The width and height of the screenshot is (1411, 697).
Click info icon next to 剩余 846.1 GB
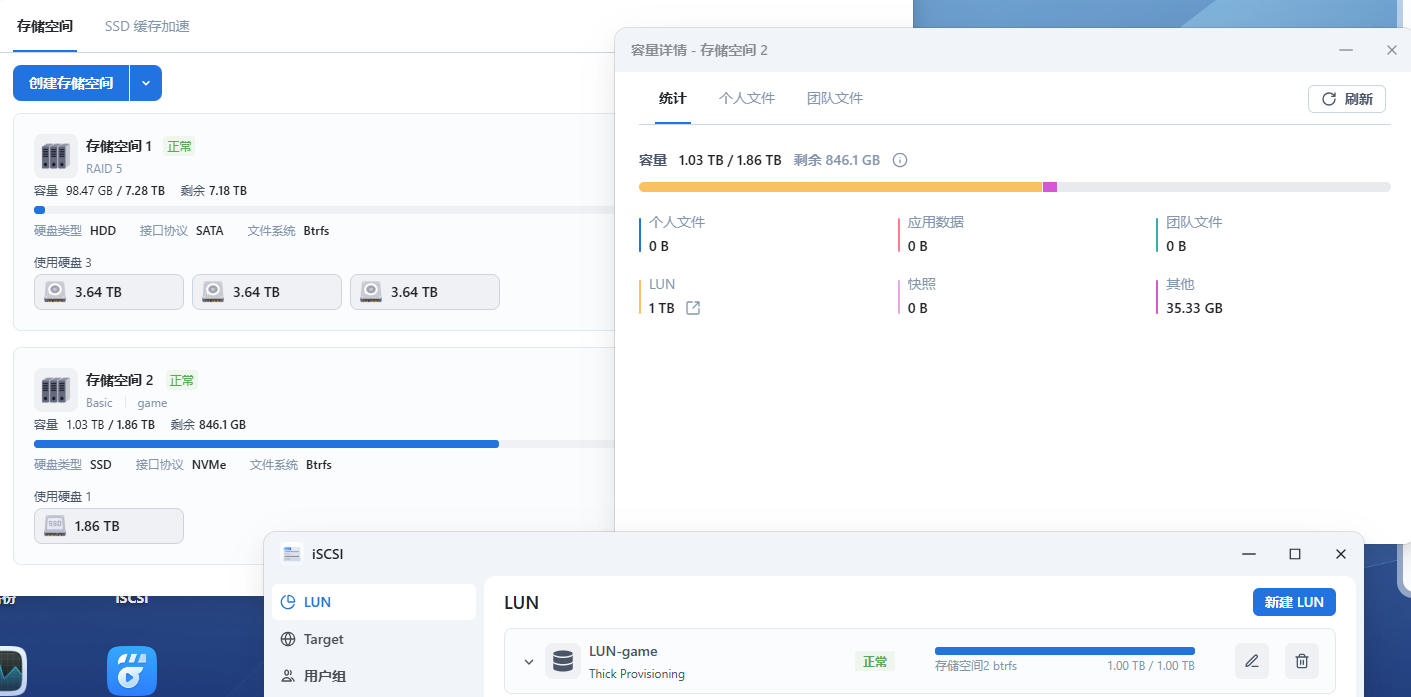900,160
